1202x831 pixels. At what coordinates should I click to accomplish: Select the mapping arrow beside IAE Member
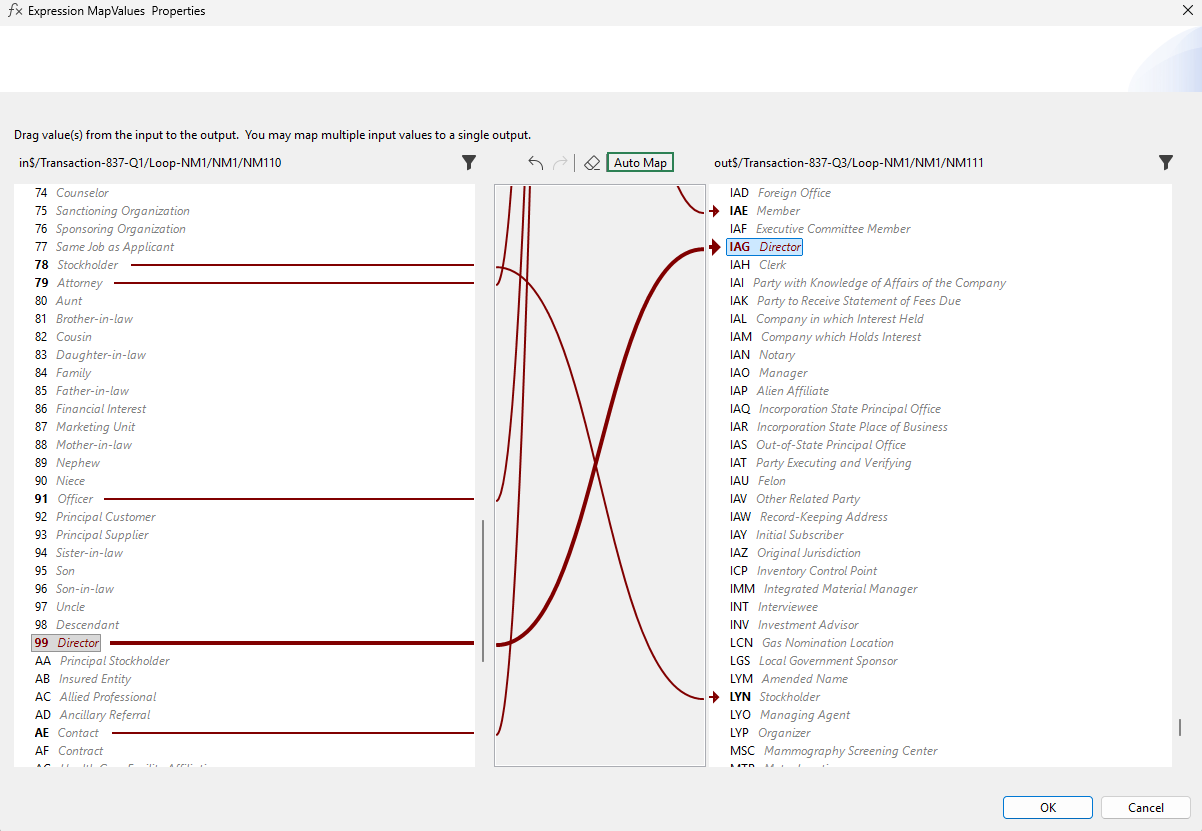click(714, 210)
